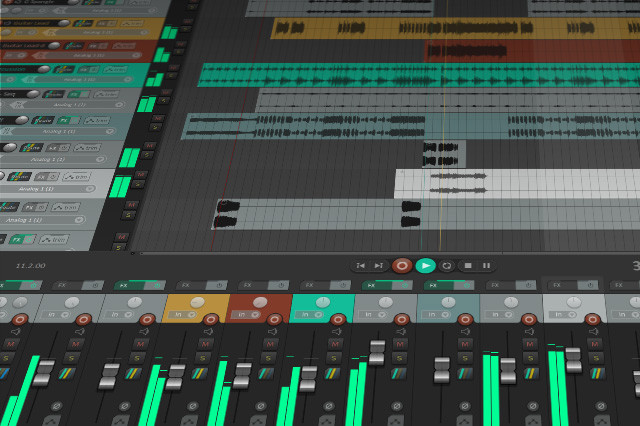Arm recording on the yellow mixer channel

click(210, 318)
